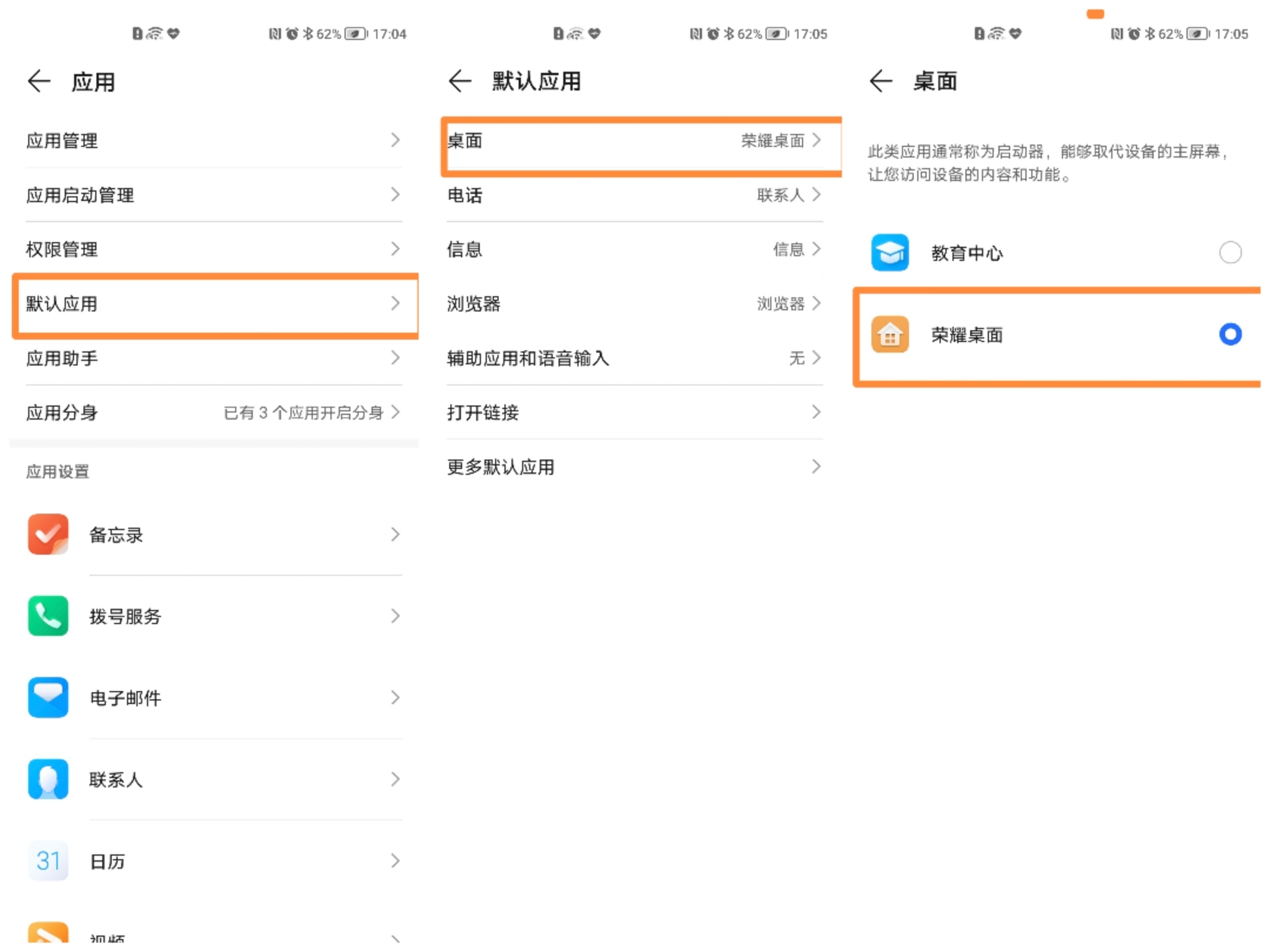Expand 打开链接 chevron
The image size is (1270, 952).
[816, 412]
